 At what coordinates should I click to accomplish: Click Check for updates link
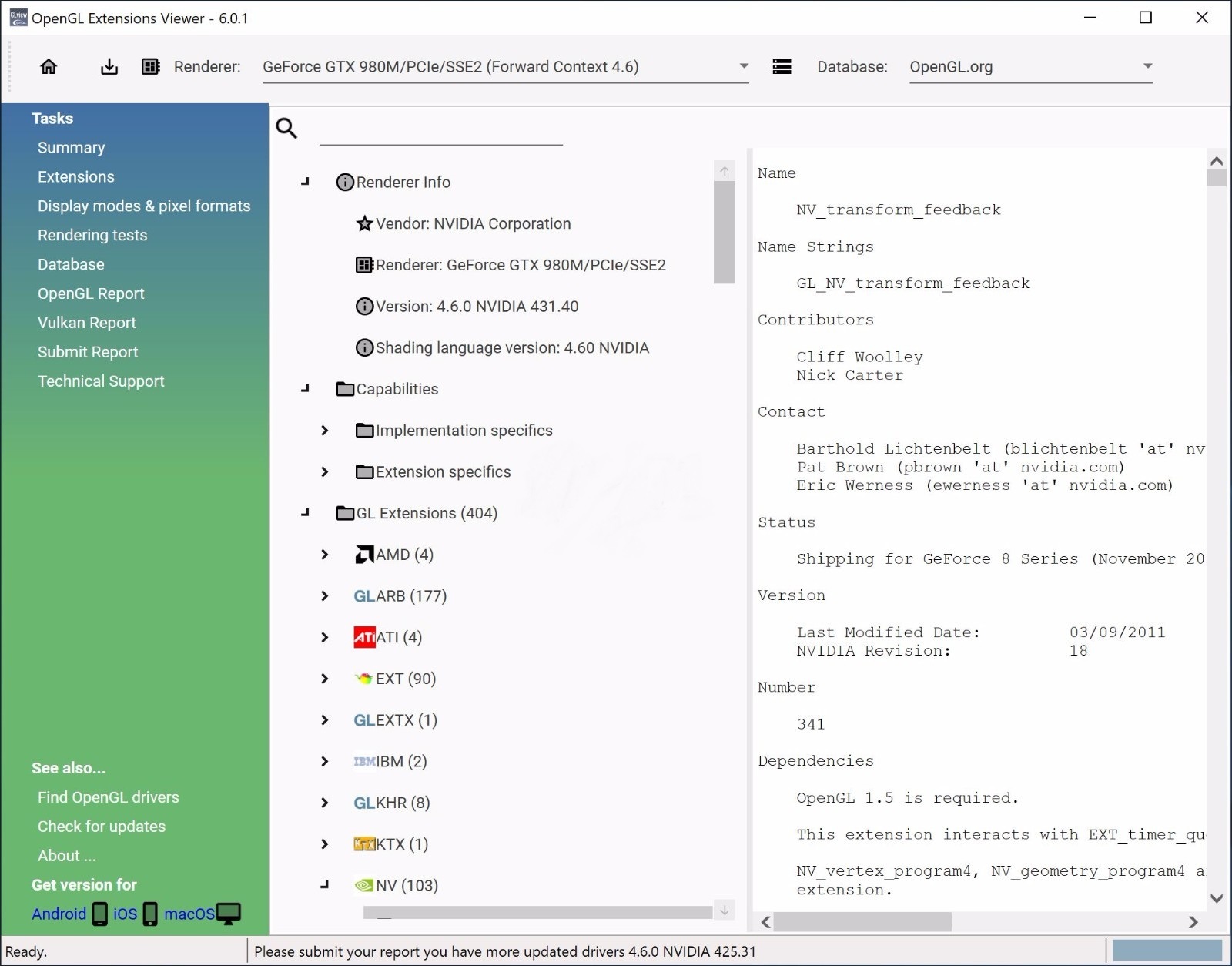click(102, 827)
